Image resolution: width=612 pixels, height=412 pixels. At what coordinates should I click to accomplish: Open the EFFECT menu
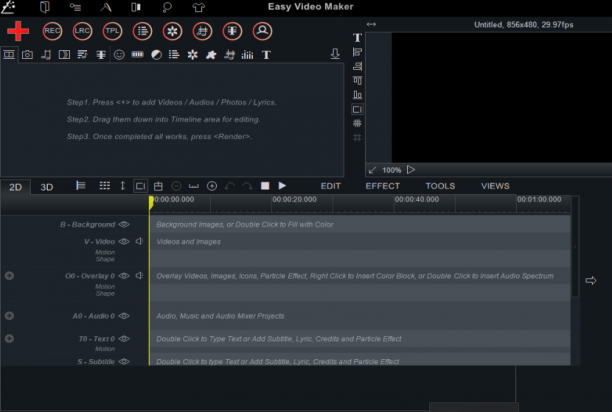pos(382,186)
